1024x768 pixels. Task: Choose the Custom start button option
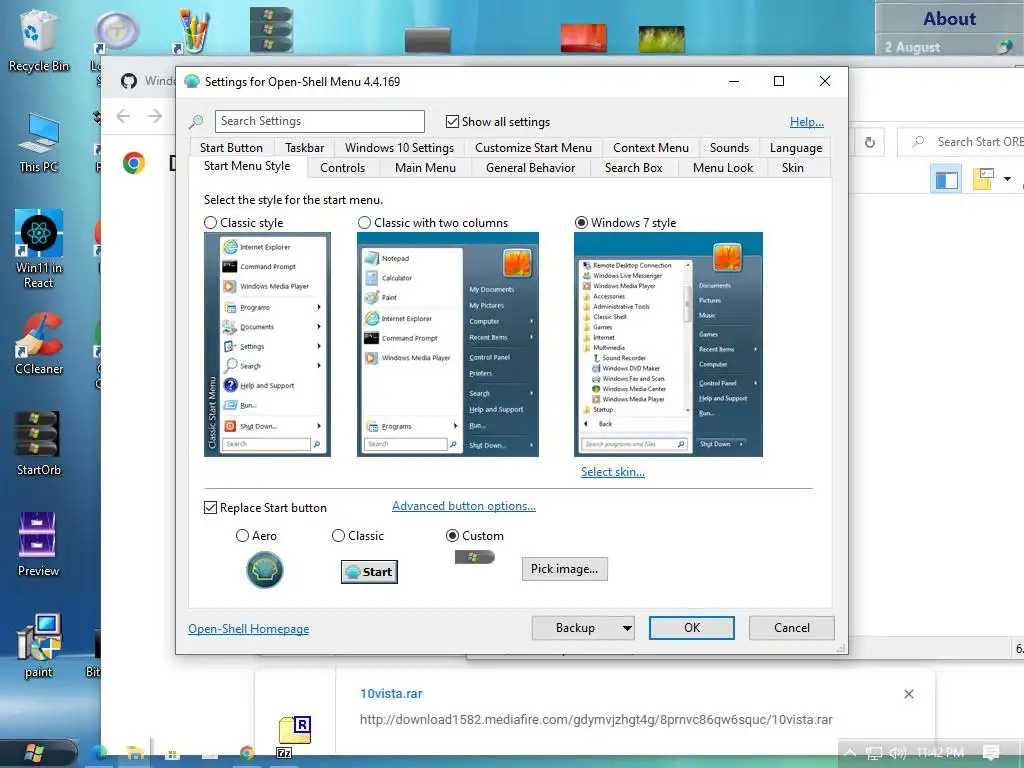[452, 536]
